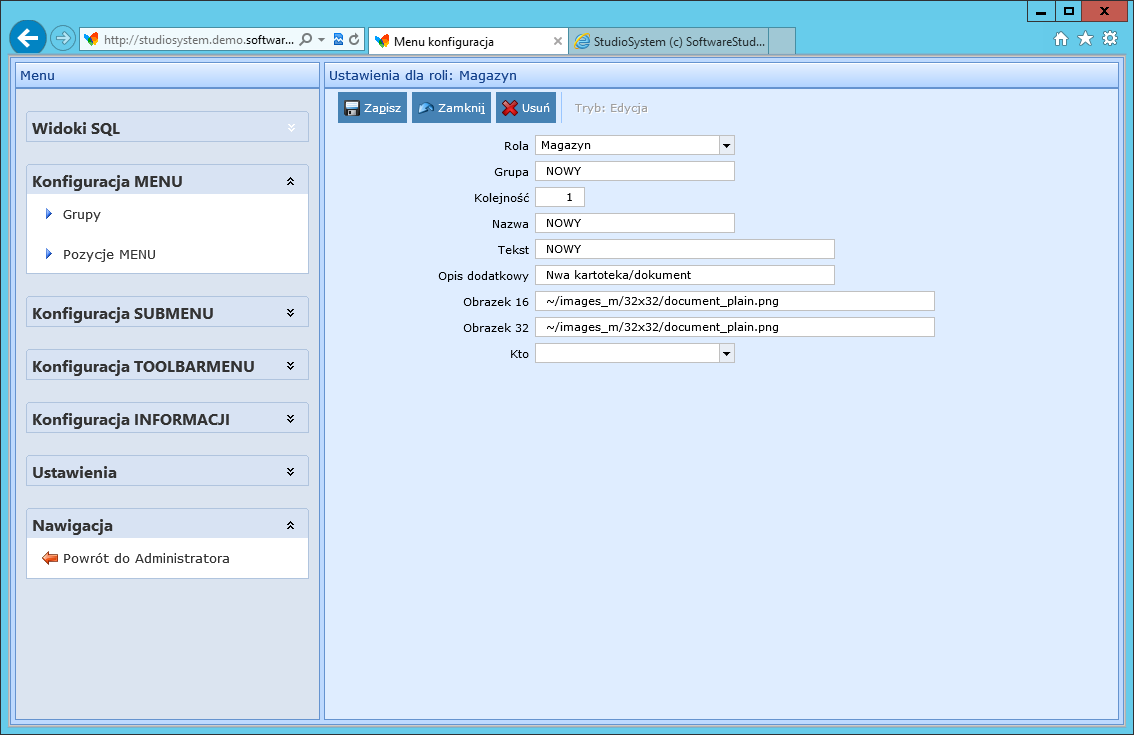Open the Grupy menu link
The image size is (1134, 735).
tap(82, 214)
